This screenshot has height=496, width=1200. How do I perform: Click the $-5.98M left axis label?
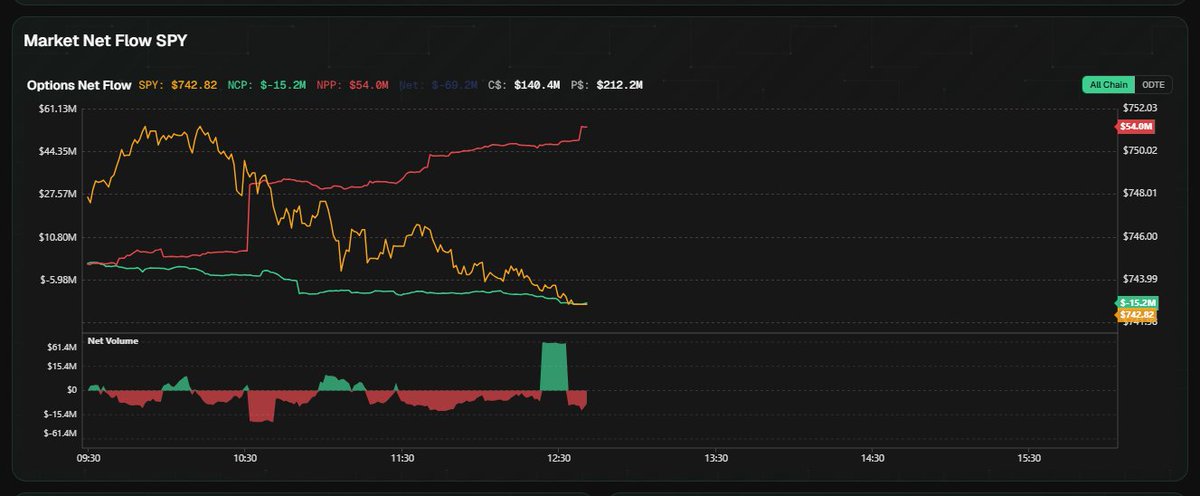coord(58,279)
